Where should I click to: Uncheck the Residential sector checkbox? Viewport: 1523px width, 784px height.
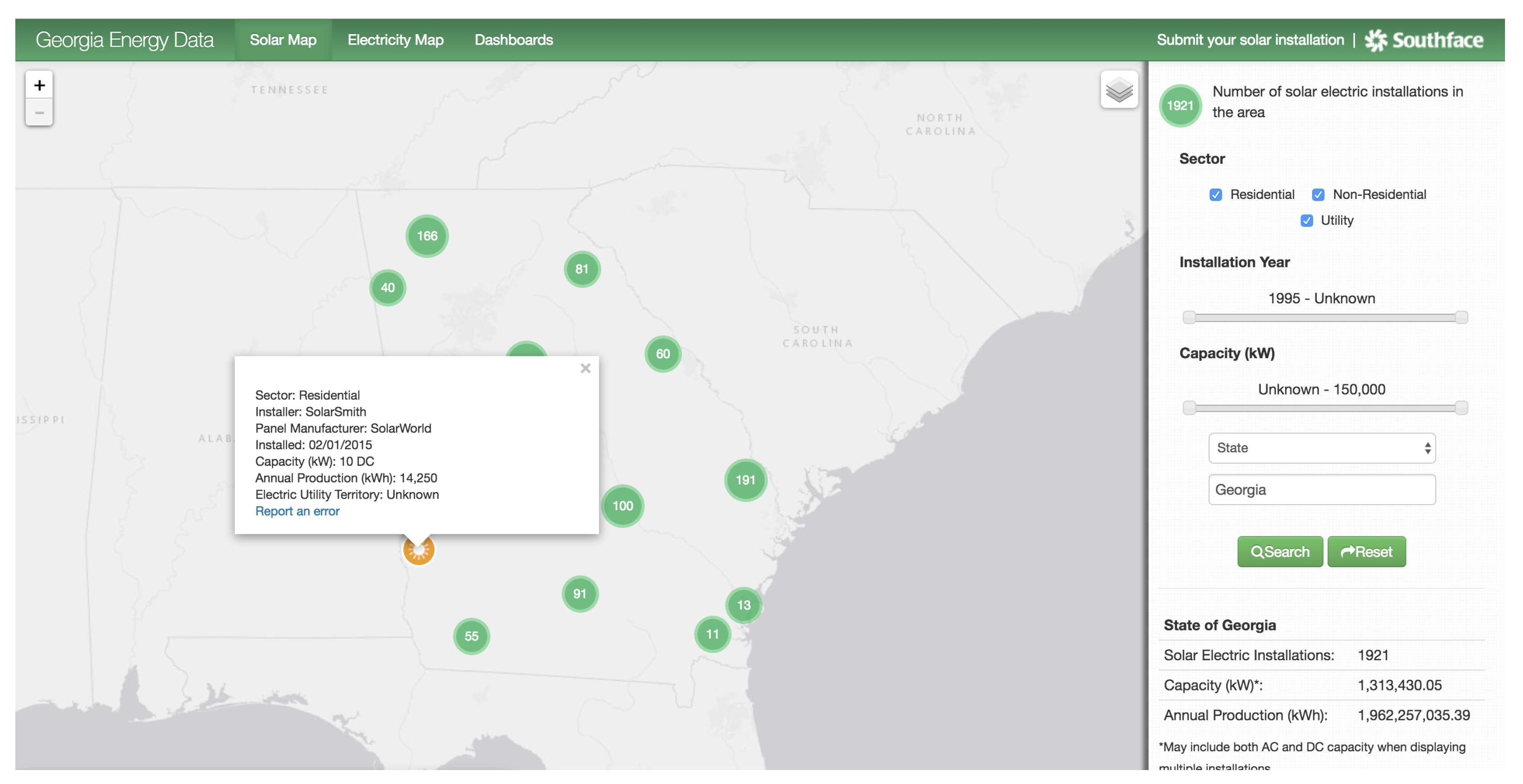(1215, 195)
